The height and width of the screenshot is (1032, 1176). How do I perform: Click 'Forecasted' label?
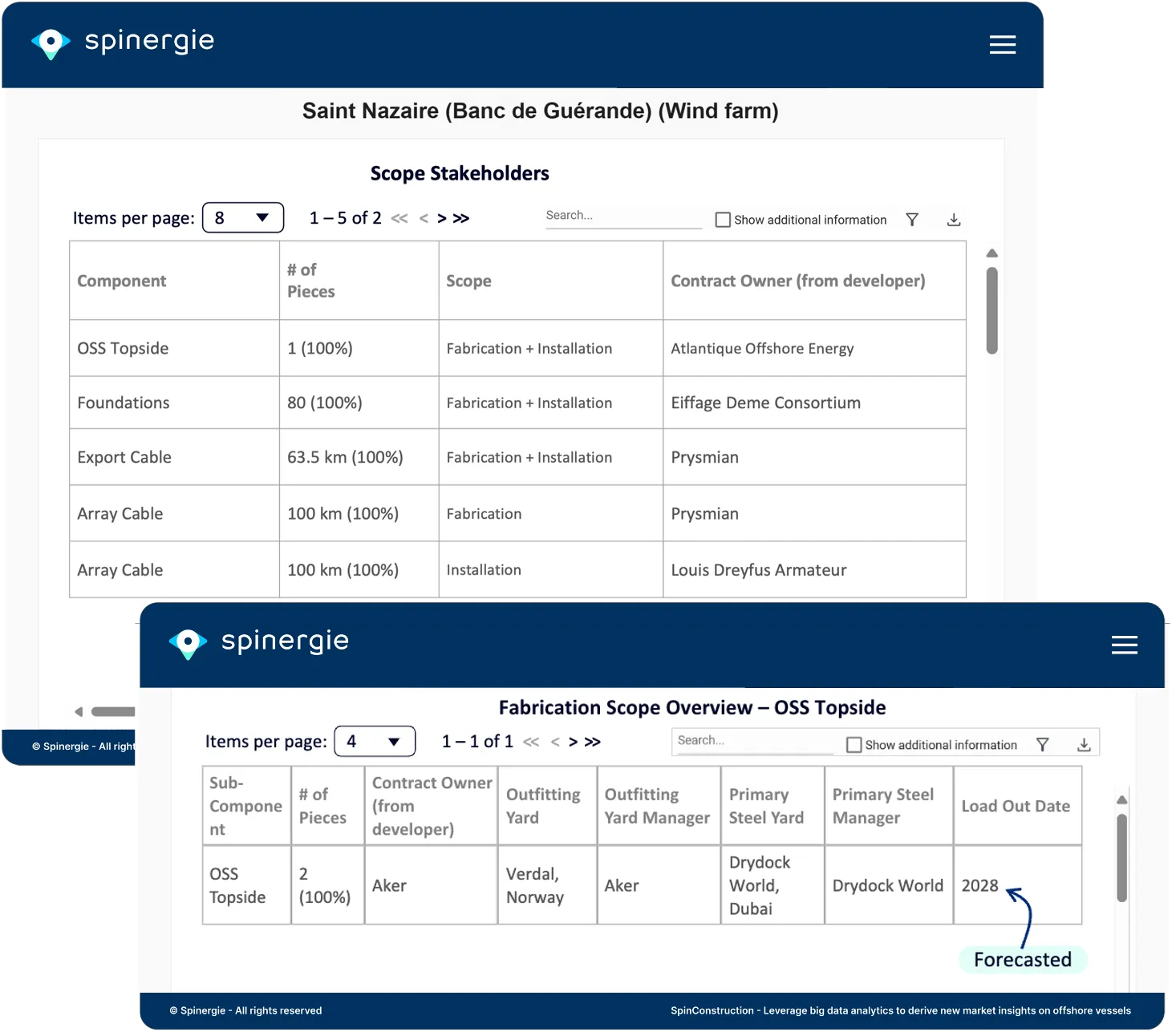tap(1023, 960)
